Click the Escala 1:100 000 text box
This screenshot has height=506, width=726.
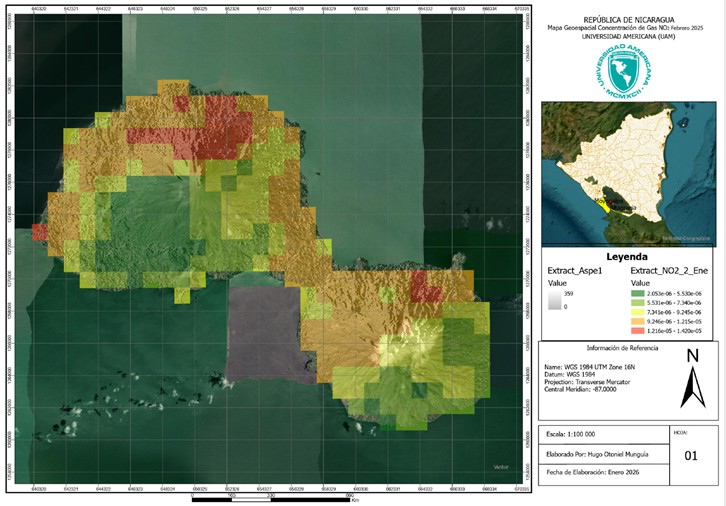click(x=604, y=435)
